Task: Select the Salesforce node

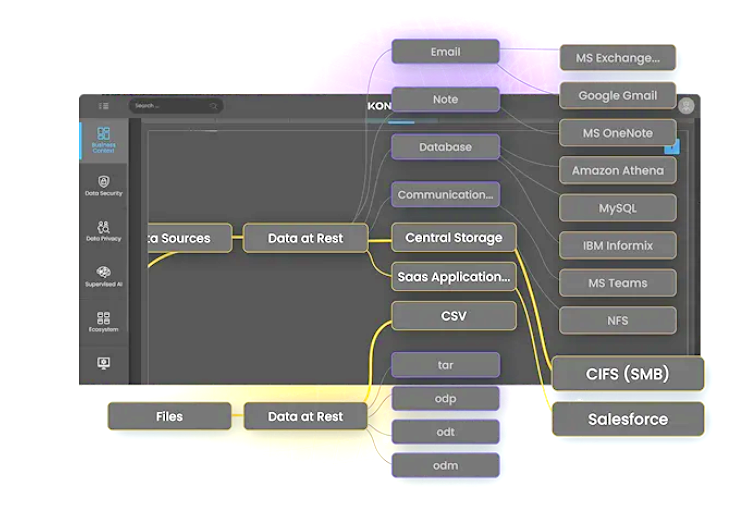Action: coord(627,419)
